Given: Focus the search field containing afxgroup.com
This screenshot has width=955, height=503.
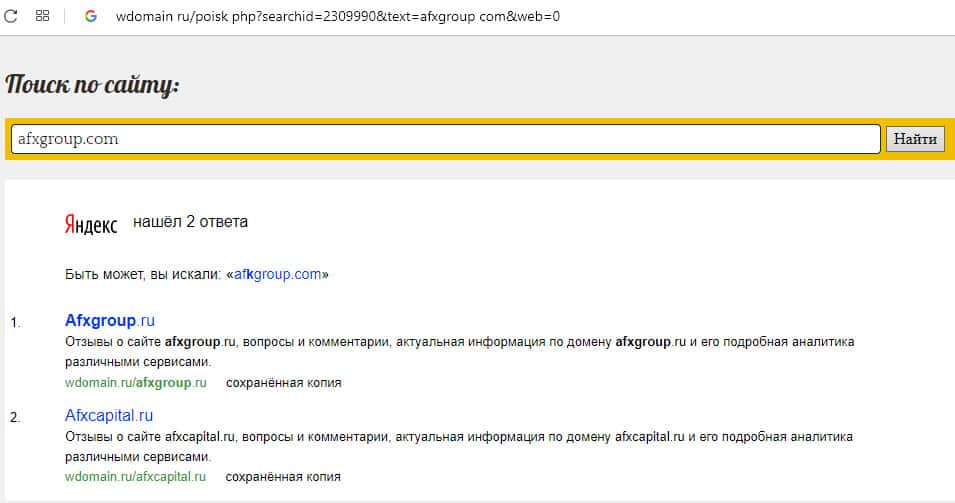Looking at the screenshot, I should (x=446, y=139).
